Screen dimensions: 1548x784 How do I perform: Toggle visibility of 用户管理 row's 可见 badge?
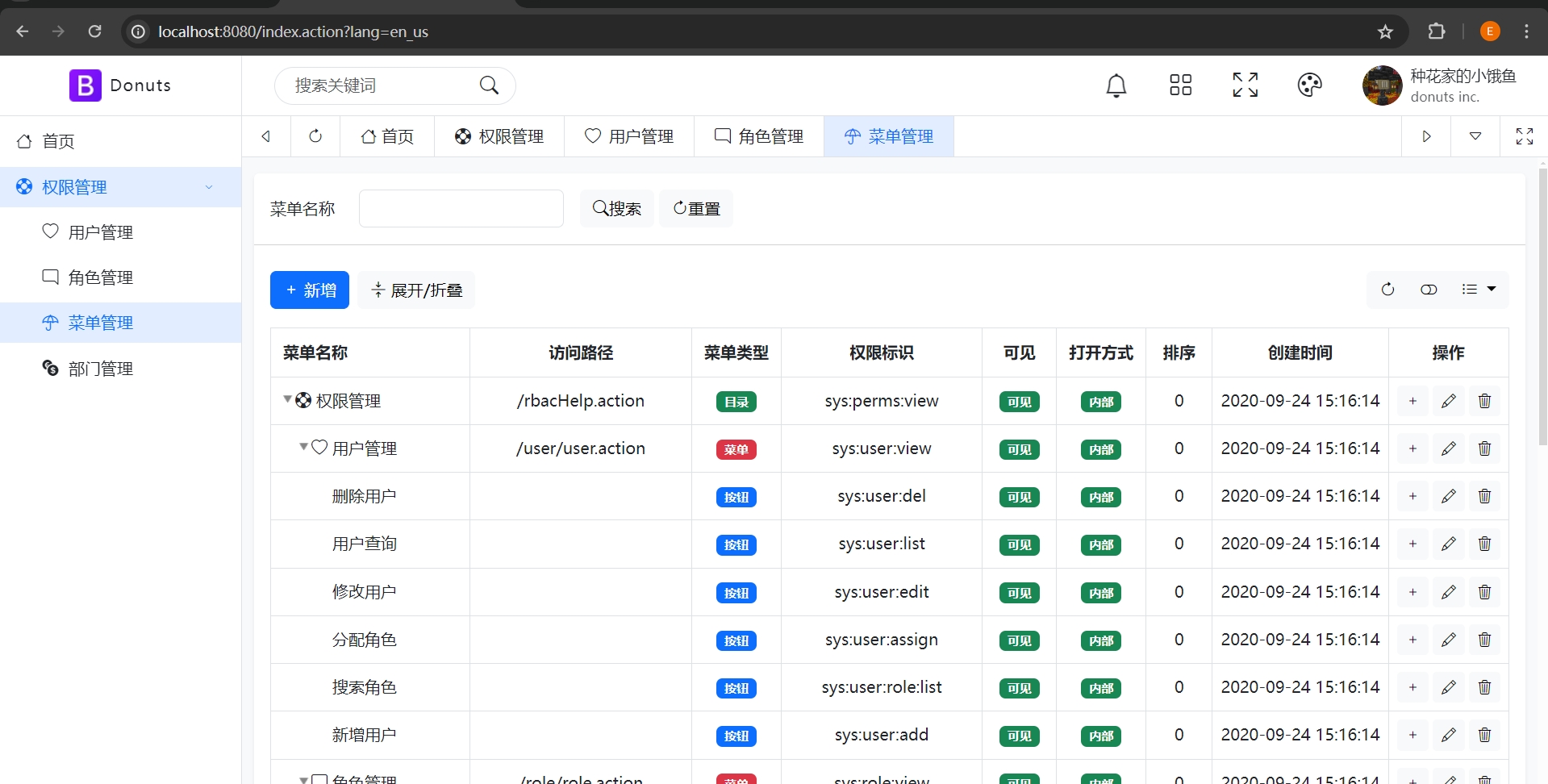1019,449
